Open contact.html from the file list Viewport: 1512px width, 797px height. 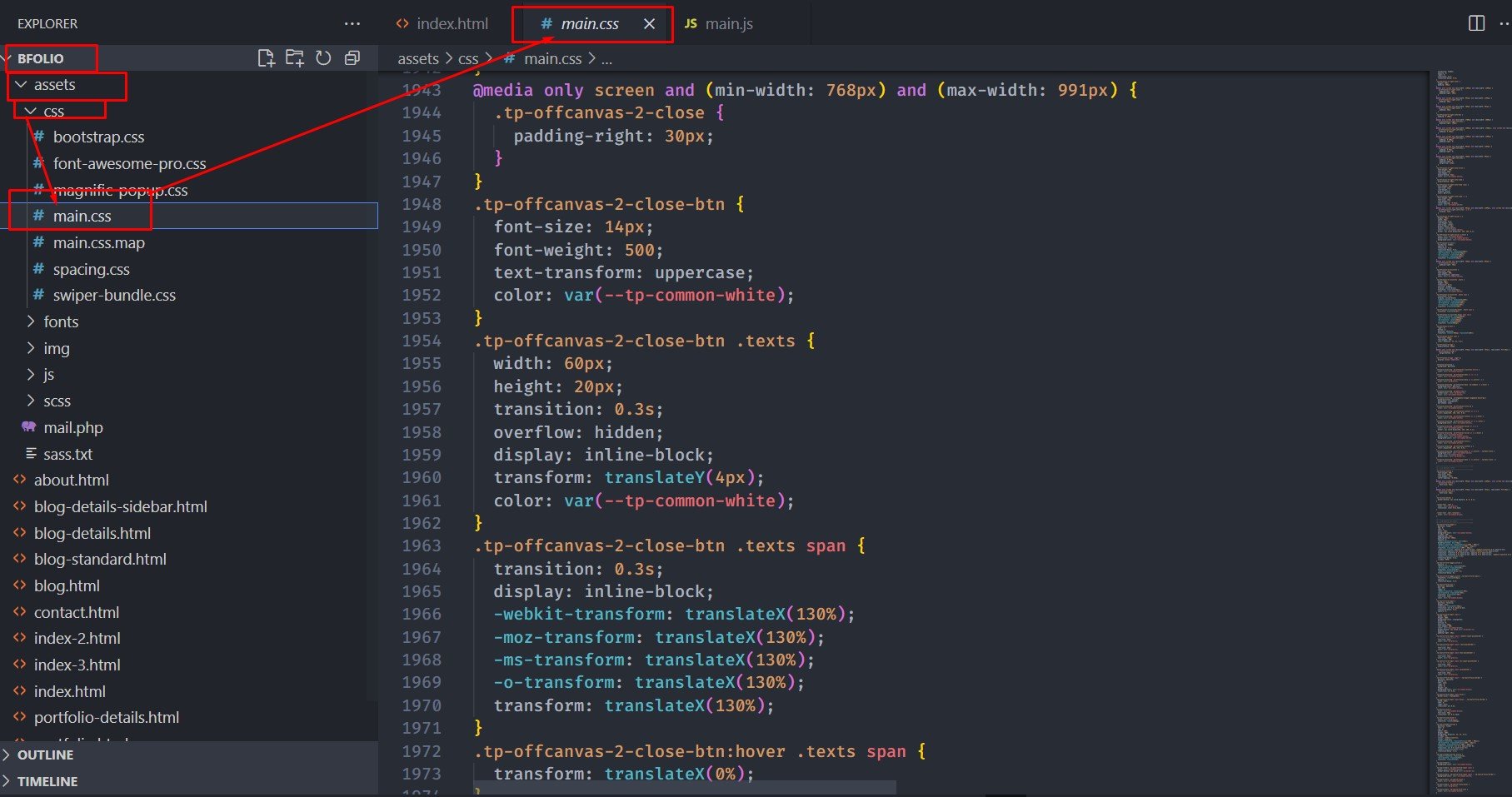point(76,612)
